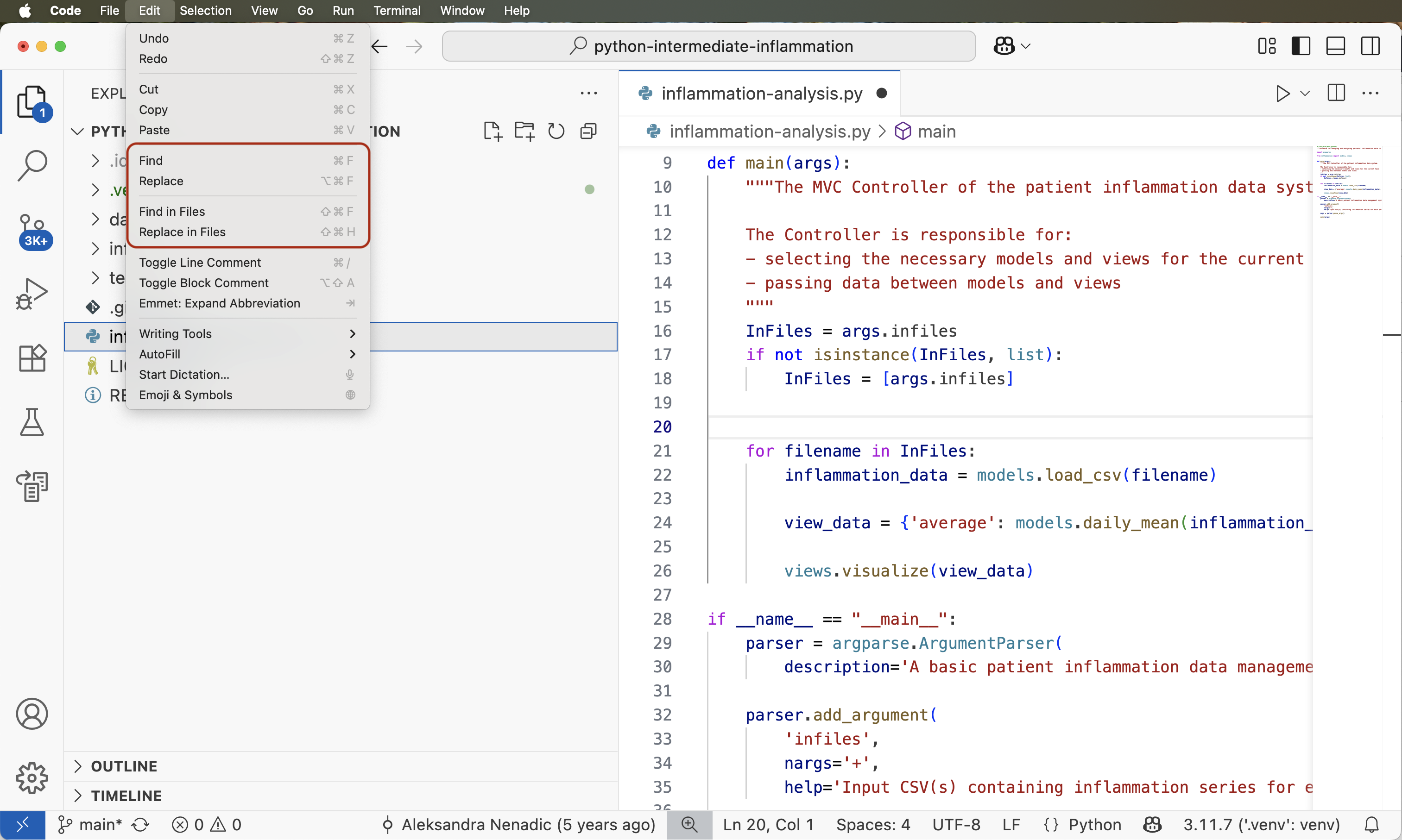Create a new file in Explorer

[x=492, y=130]
